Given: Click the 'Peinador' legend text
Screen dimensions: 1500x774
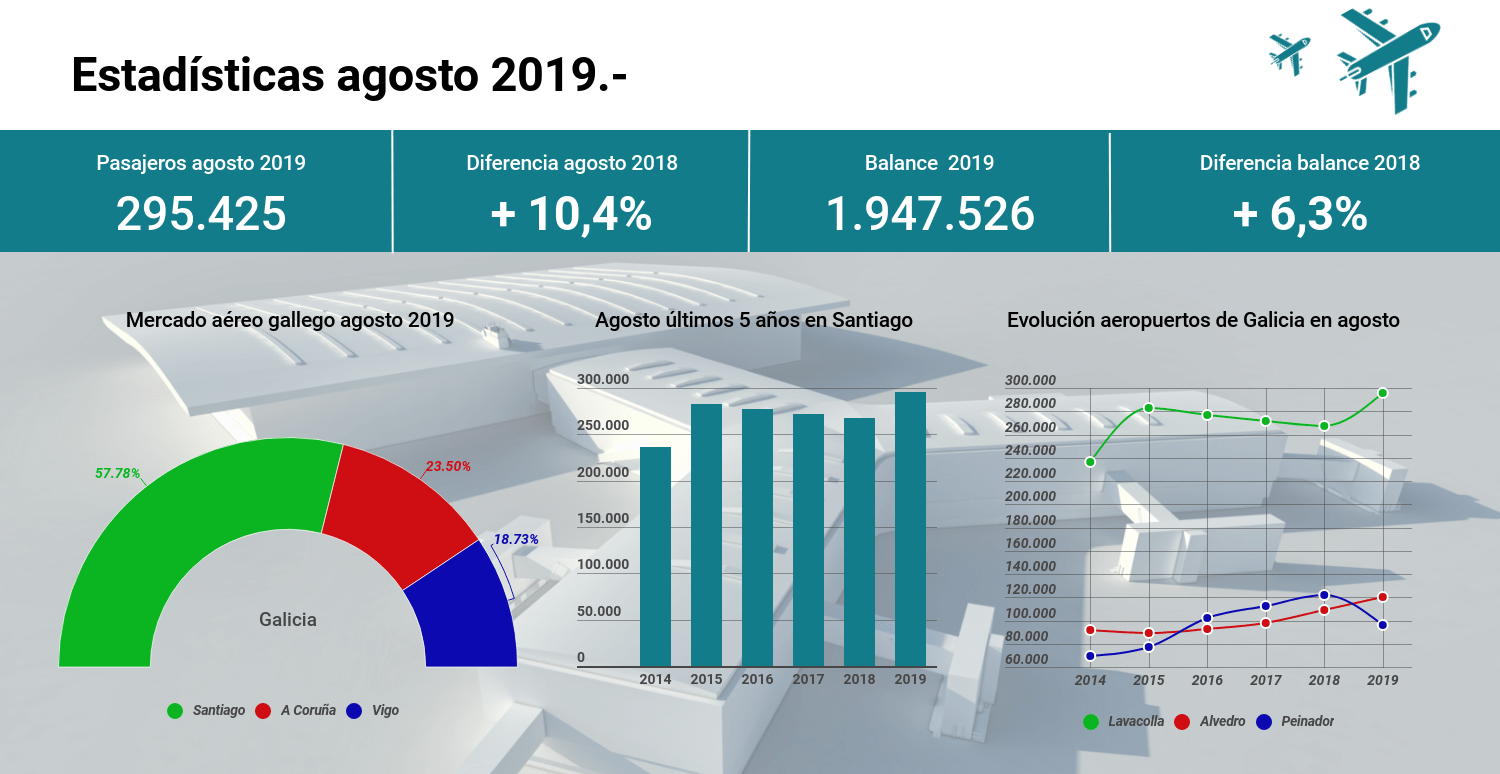Looking at the screenshot, I should 1308,722.
